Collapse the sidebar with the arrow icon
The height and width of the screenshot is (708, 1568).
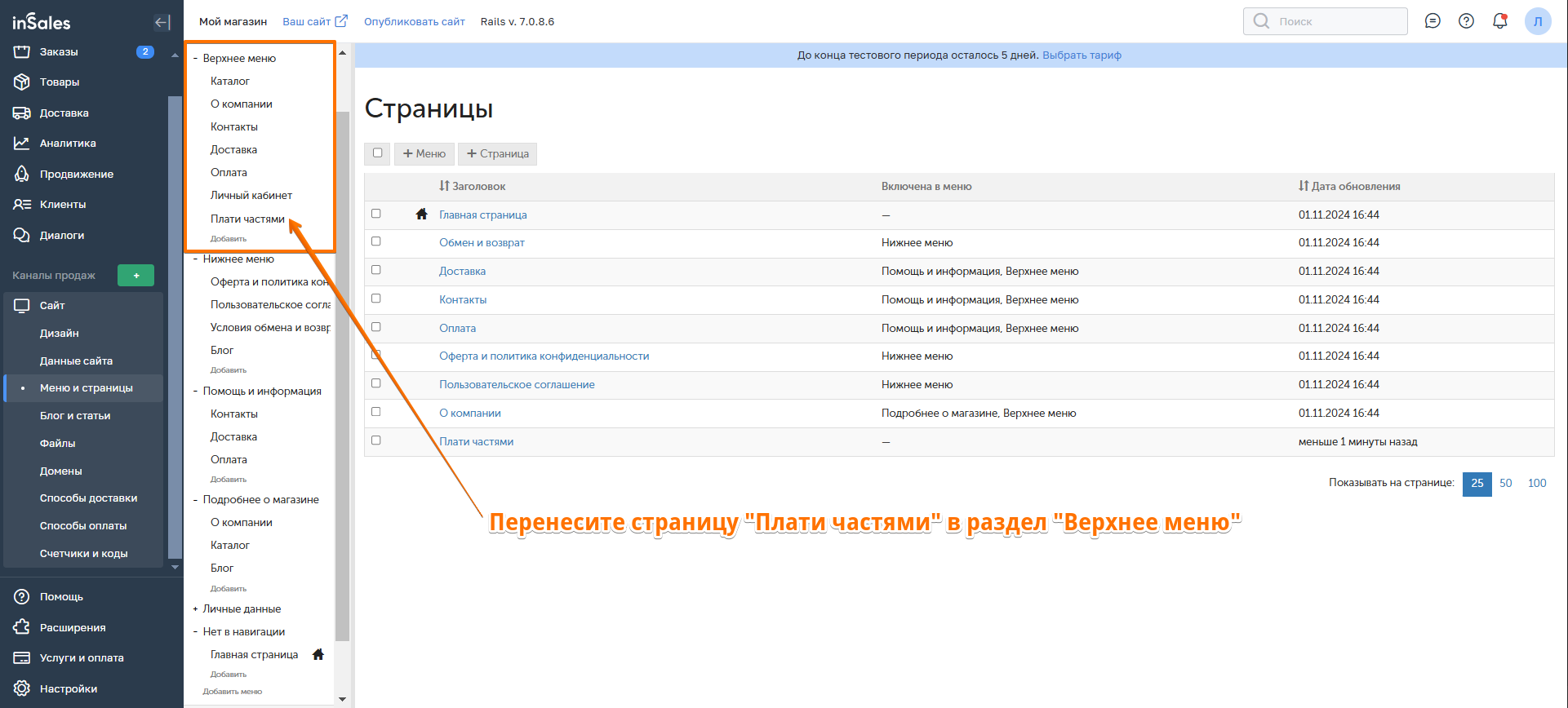pos(162,22)
